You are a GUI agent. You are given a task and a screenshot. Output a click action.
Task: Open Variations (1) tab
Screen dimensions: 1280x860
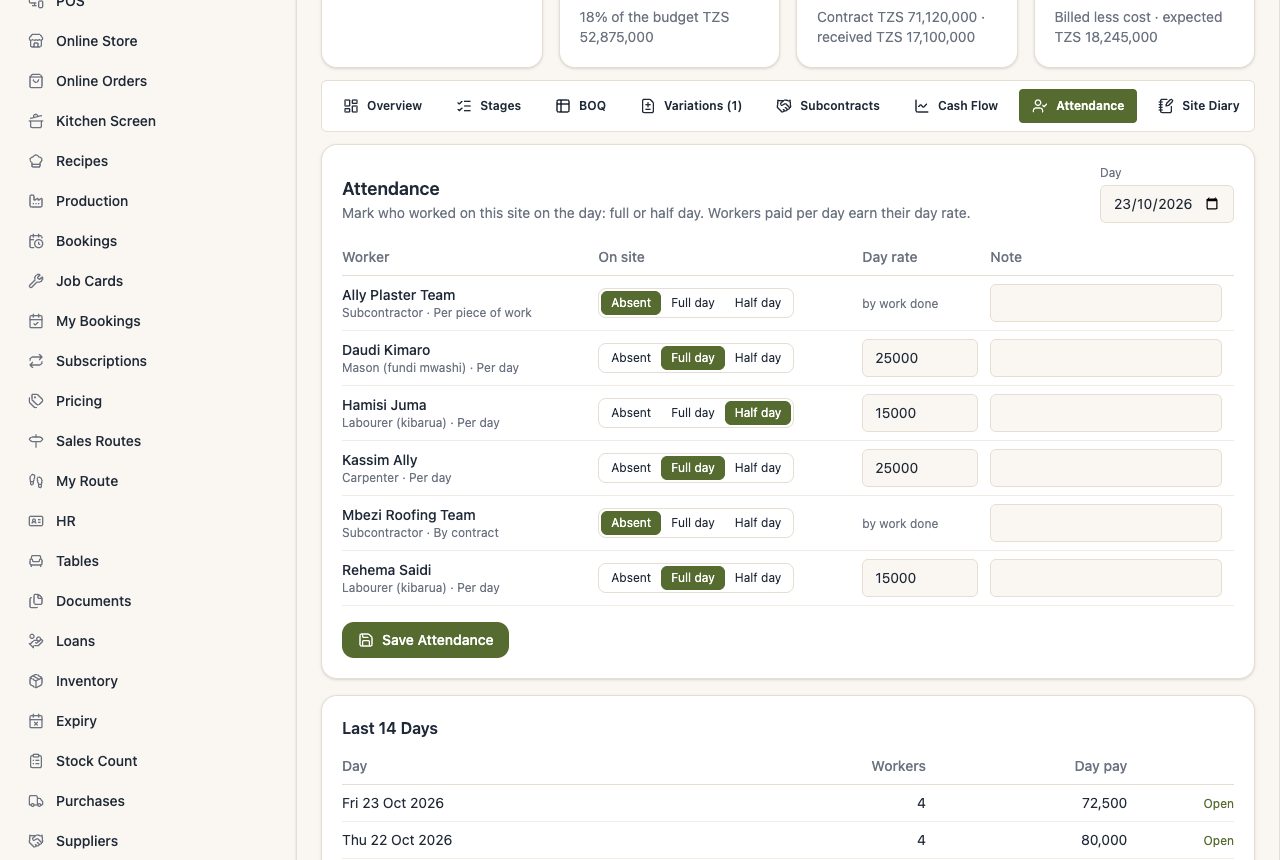[691, 106]
